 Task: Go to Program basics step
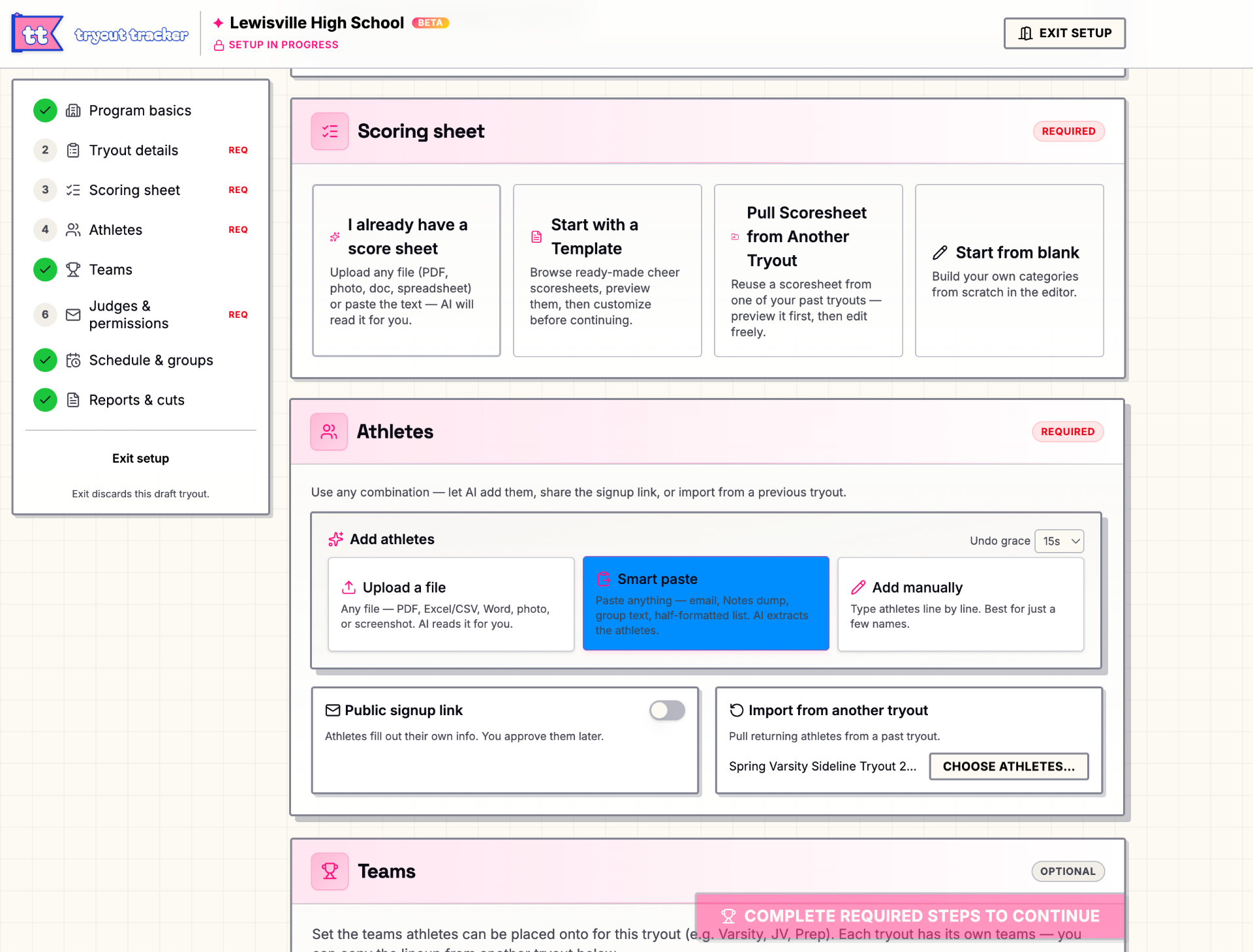140,110
